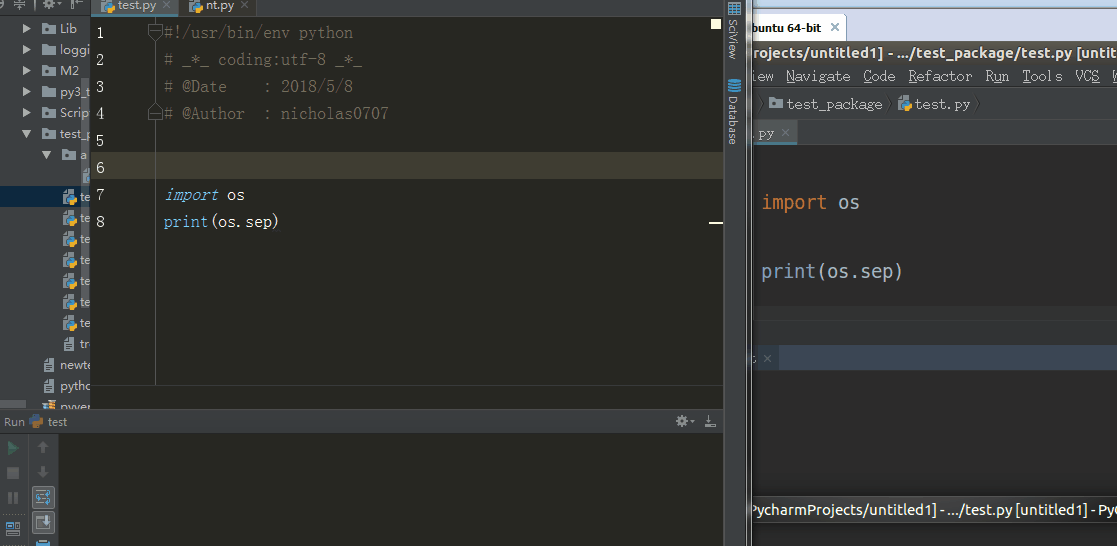Select the Lib folder

click(59, 29)
